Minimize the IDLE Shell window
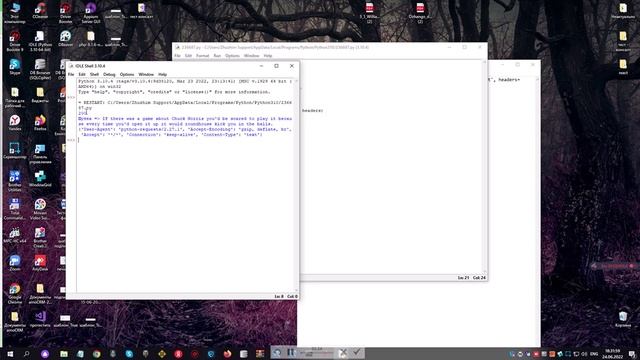 tap(261, 66)
